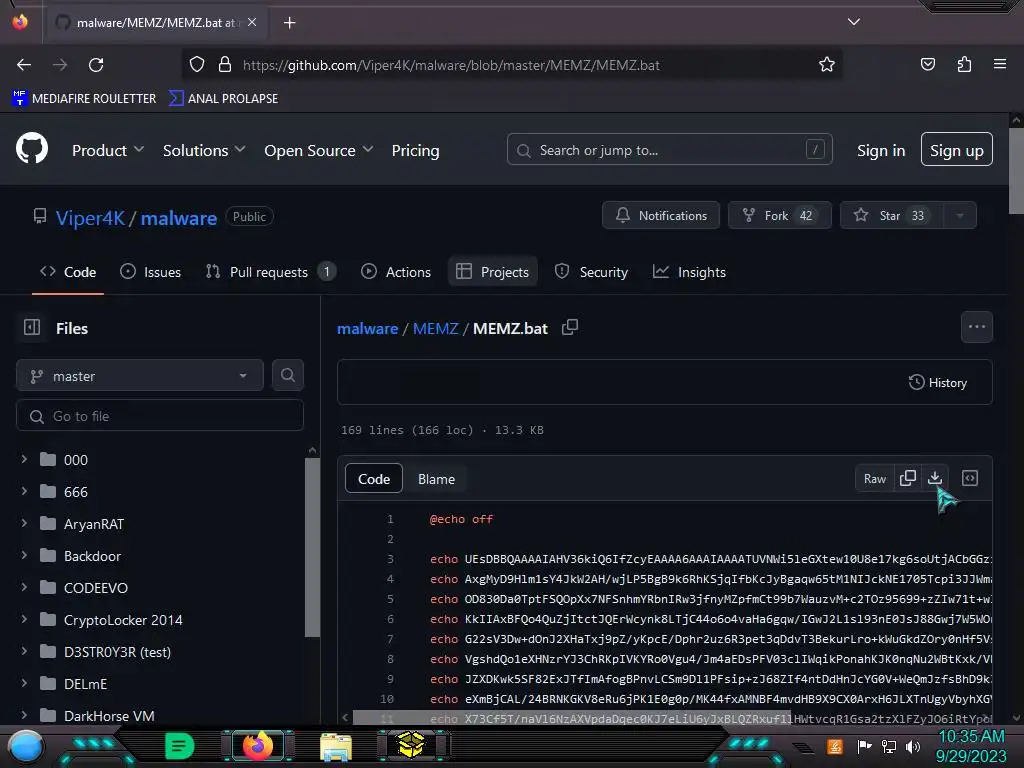Fork the repository

pyautogui.click(x=780, y=215)
